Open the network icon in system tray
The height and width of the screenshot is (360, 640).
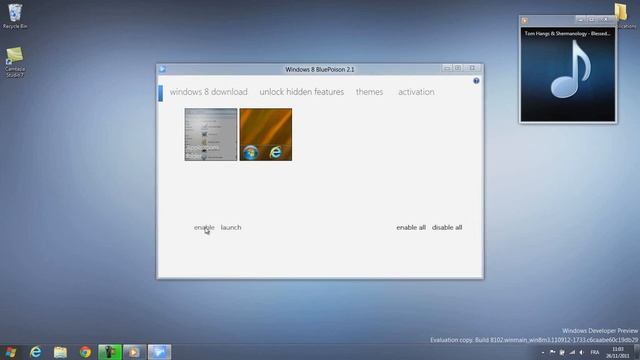pyautogui.click(x=572, y=352)
